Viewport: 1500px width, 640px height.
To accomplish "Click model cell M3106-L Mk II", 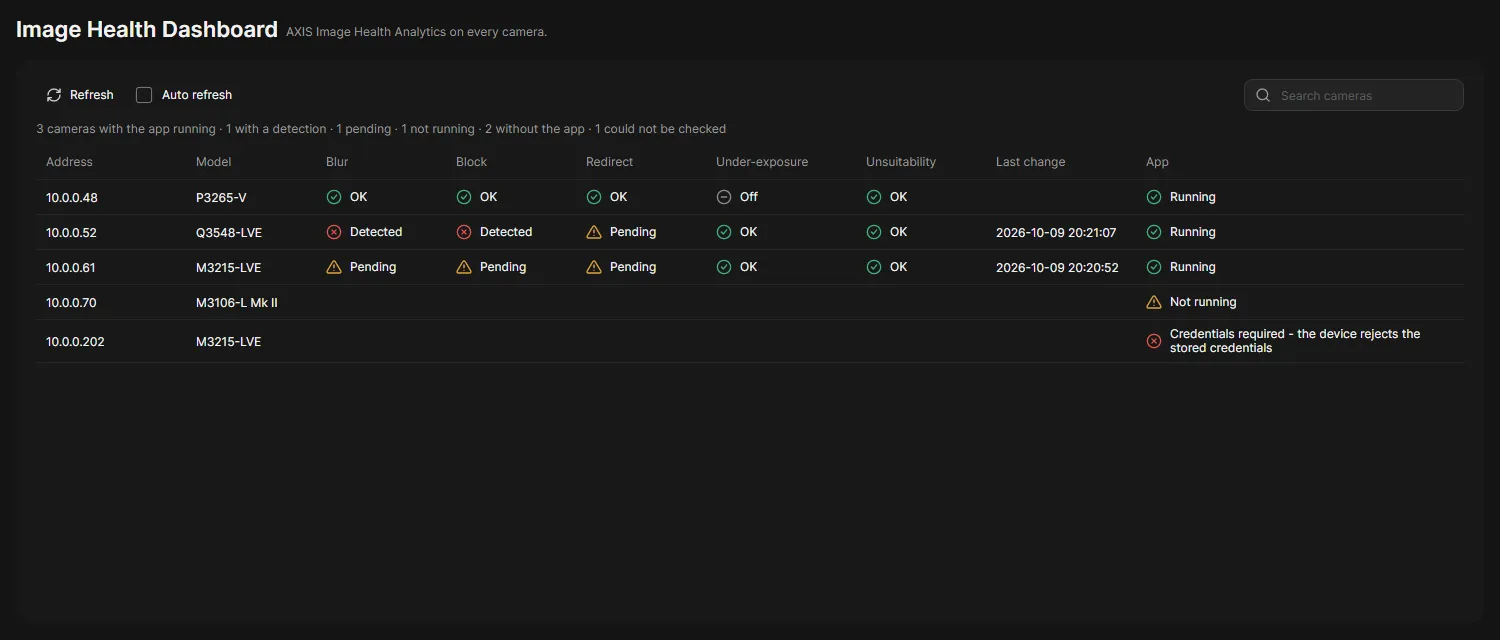I will pyautogui.click(x=237, y=303).
